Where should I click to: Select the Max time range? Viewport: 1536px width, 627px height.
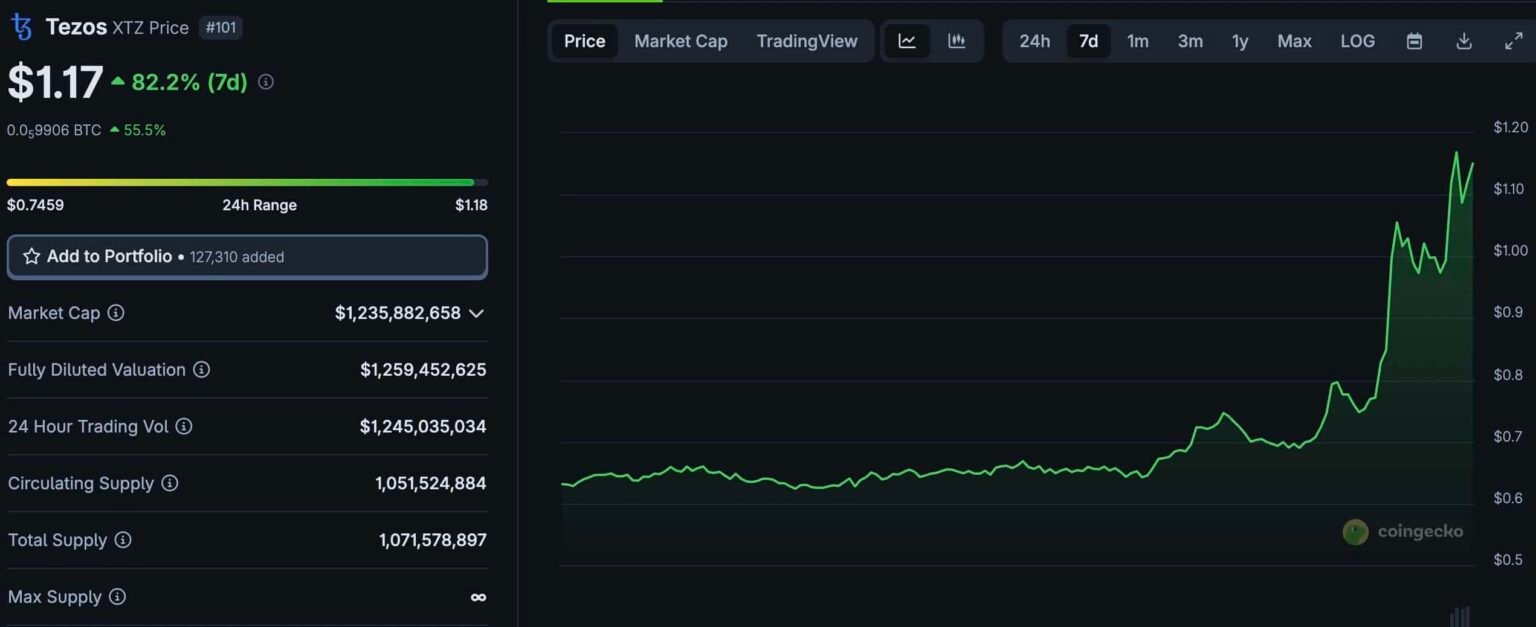[1294, 41]
